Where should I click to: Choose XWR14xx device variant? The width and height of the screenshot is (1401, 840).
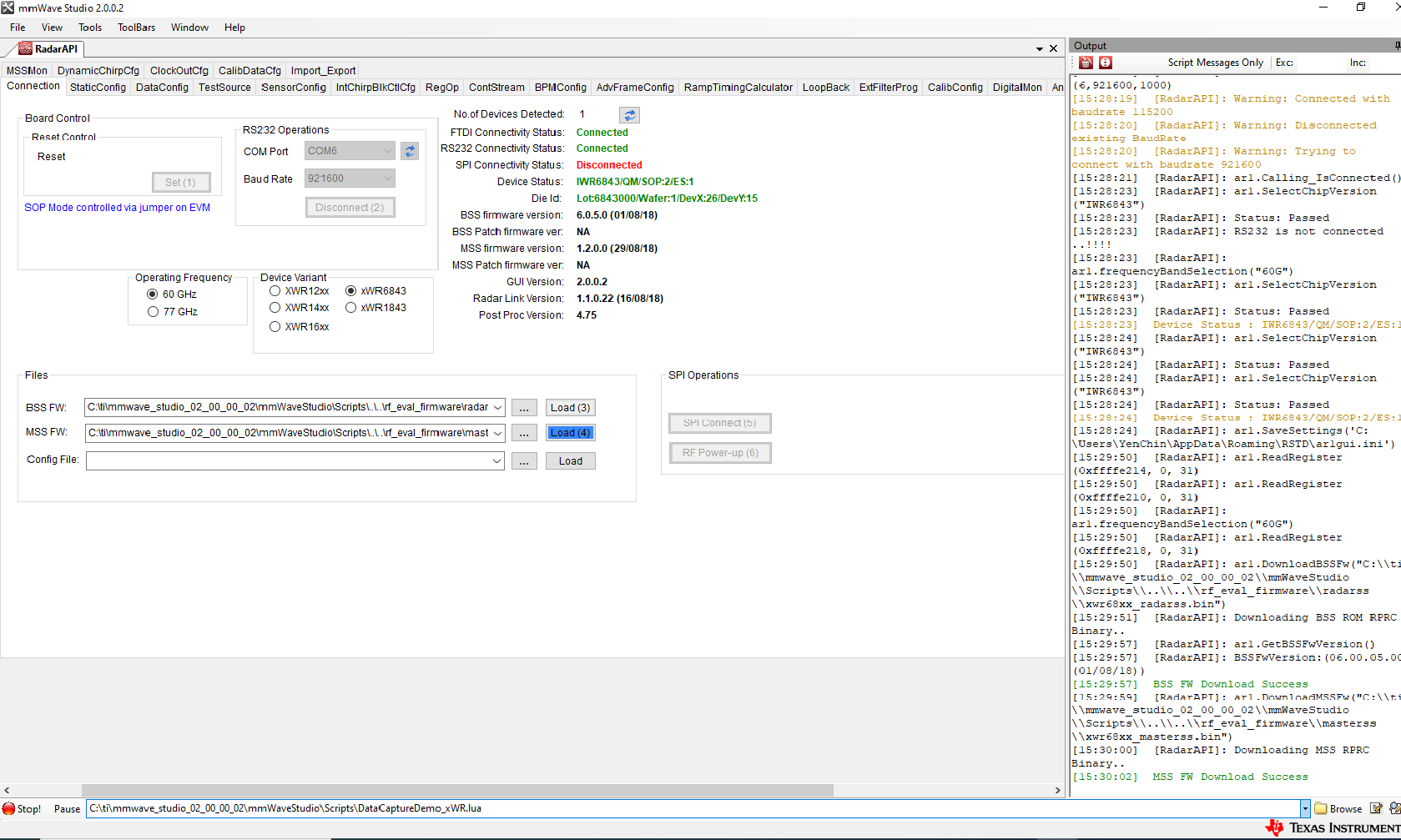[275, 307]
